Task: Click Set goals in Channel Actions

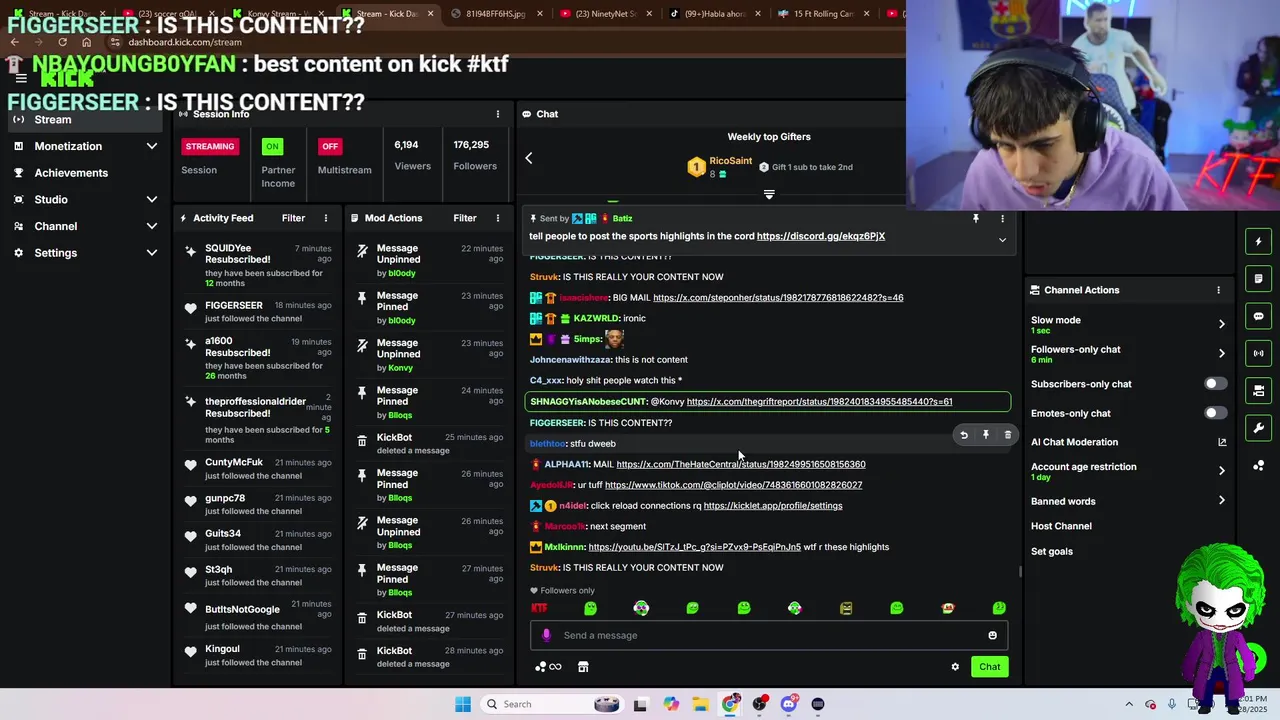Action: (1052, 552)
